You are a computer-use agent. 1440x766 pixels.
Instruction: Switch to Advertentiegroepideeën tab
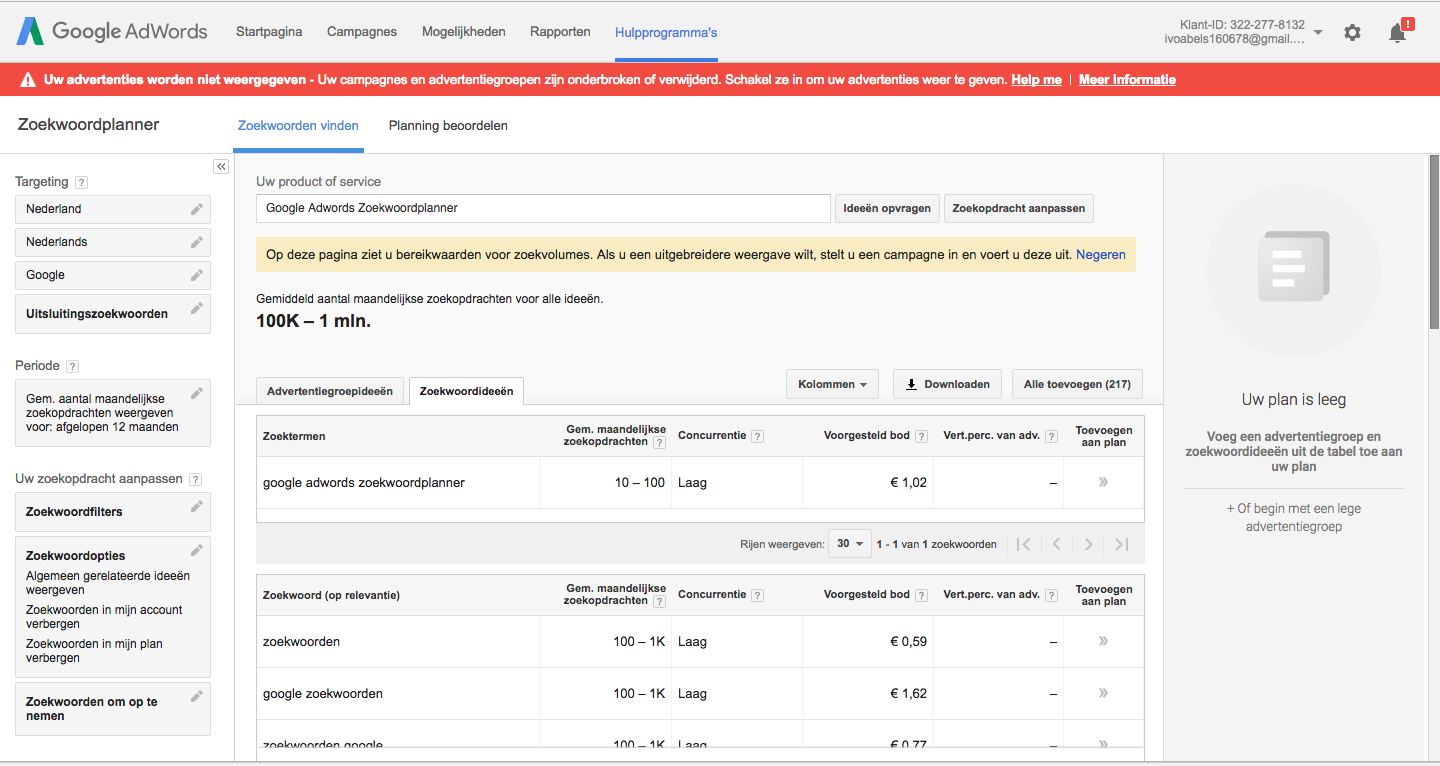click(330, 391)
